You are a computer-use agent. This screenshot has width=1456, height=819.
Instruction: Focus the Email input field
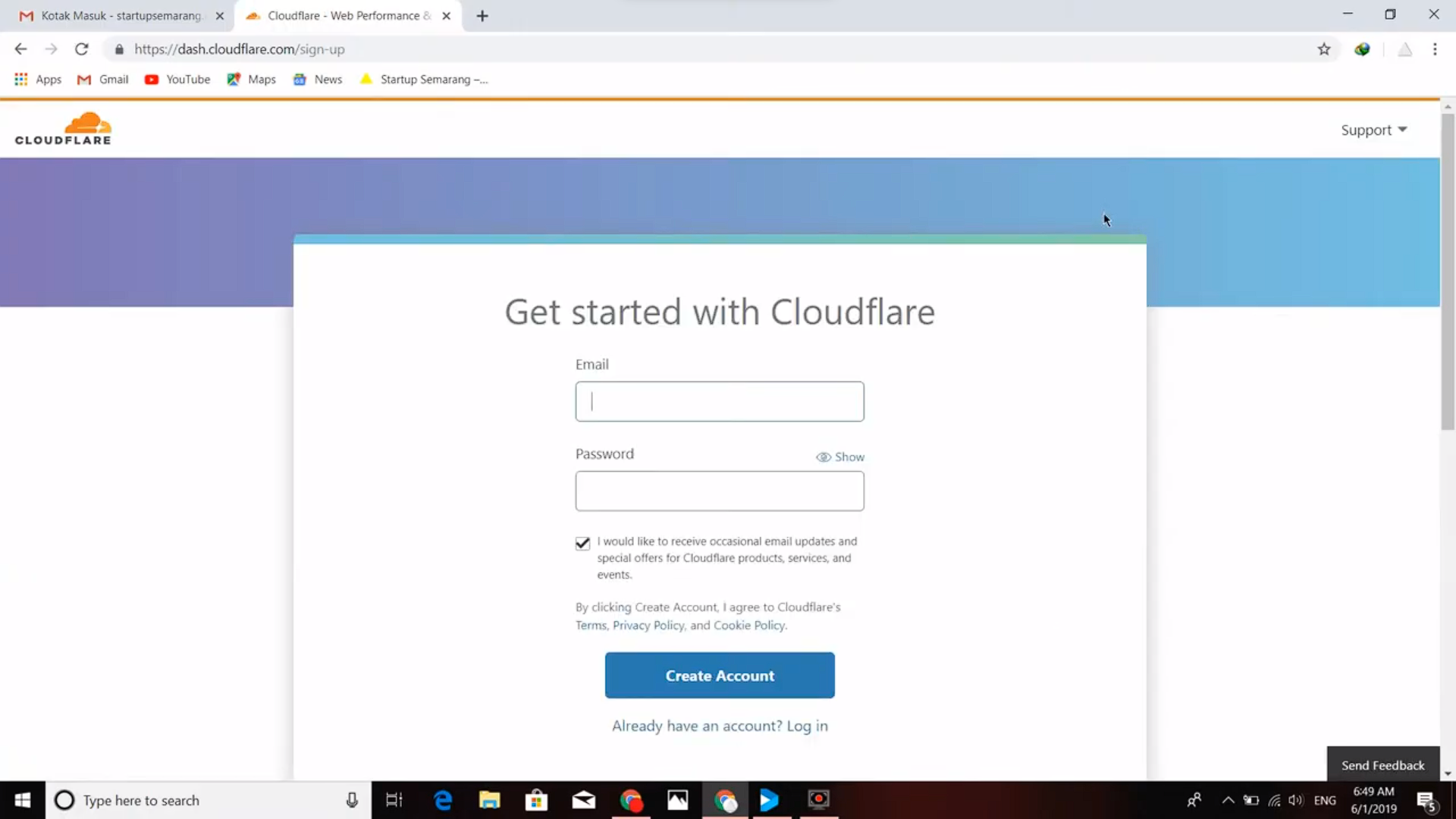tap(720, 401)
